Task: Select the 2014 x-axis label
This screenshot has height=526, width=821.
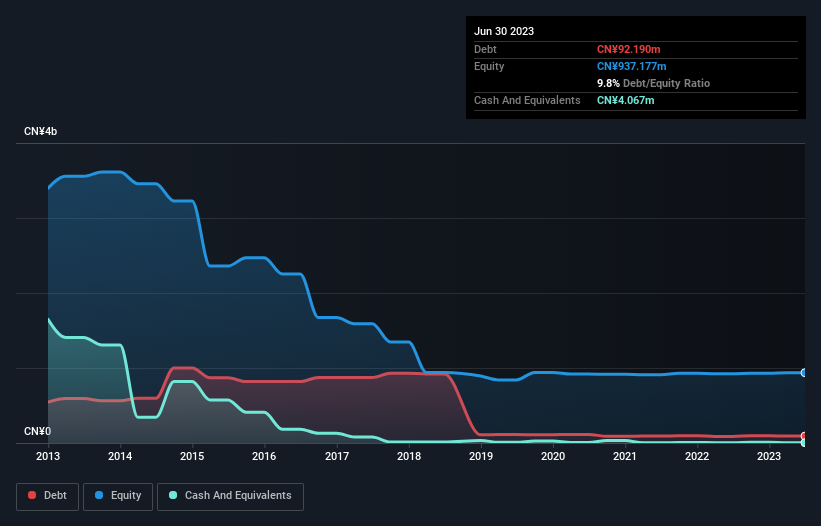Action: (x=120, y=456)
